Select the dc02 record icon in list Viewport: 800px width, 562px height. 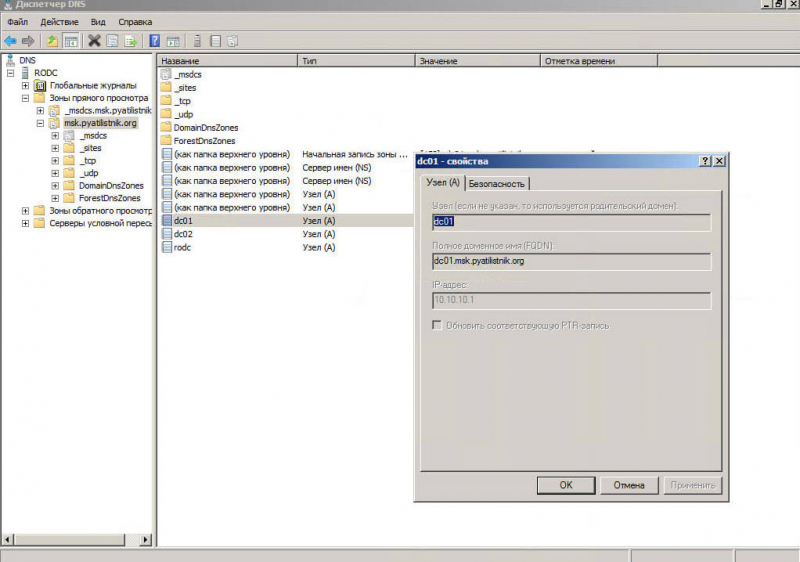click(166, 234)
